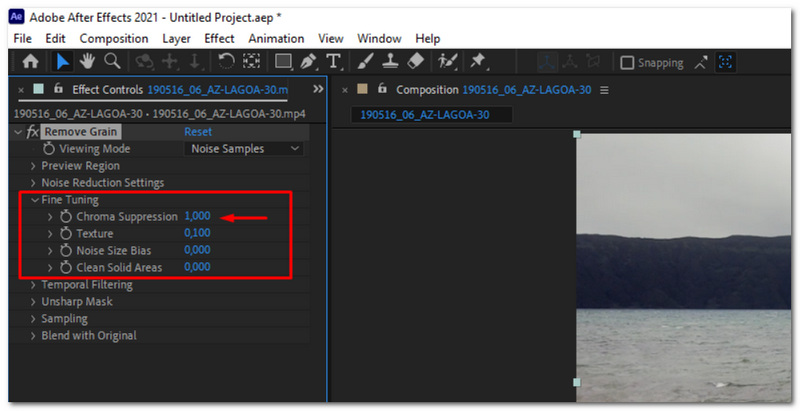Select the 190516_06_AZ-LAGOA-30 composition tab

(432, 115)
